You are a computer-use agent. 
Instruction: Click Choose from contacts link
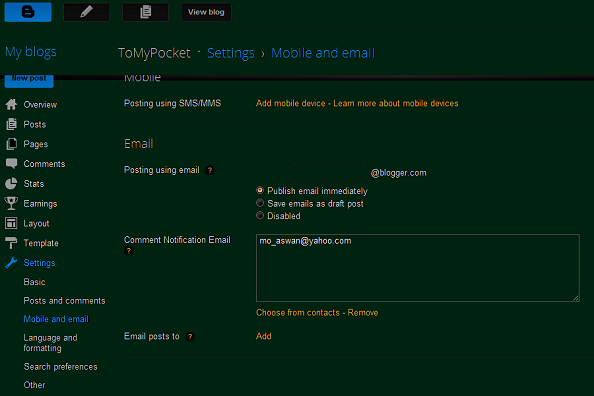tap(298, 313)
